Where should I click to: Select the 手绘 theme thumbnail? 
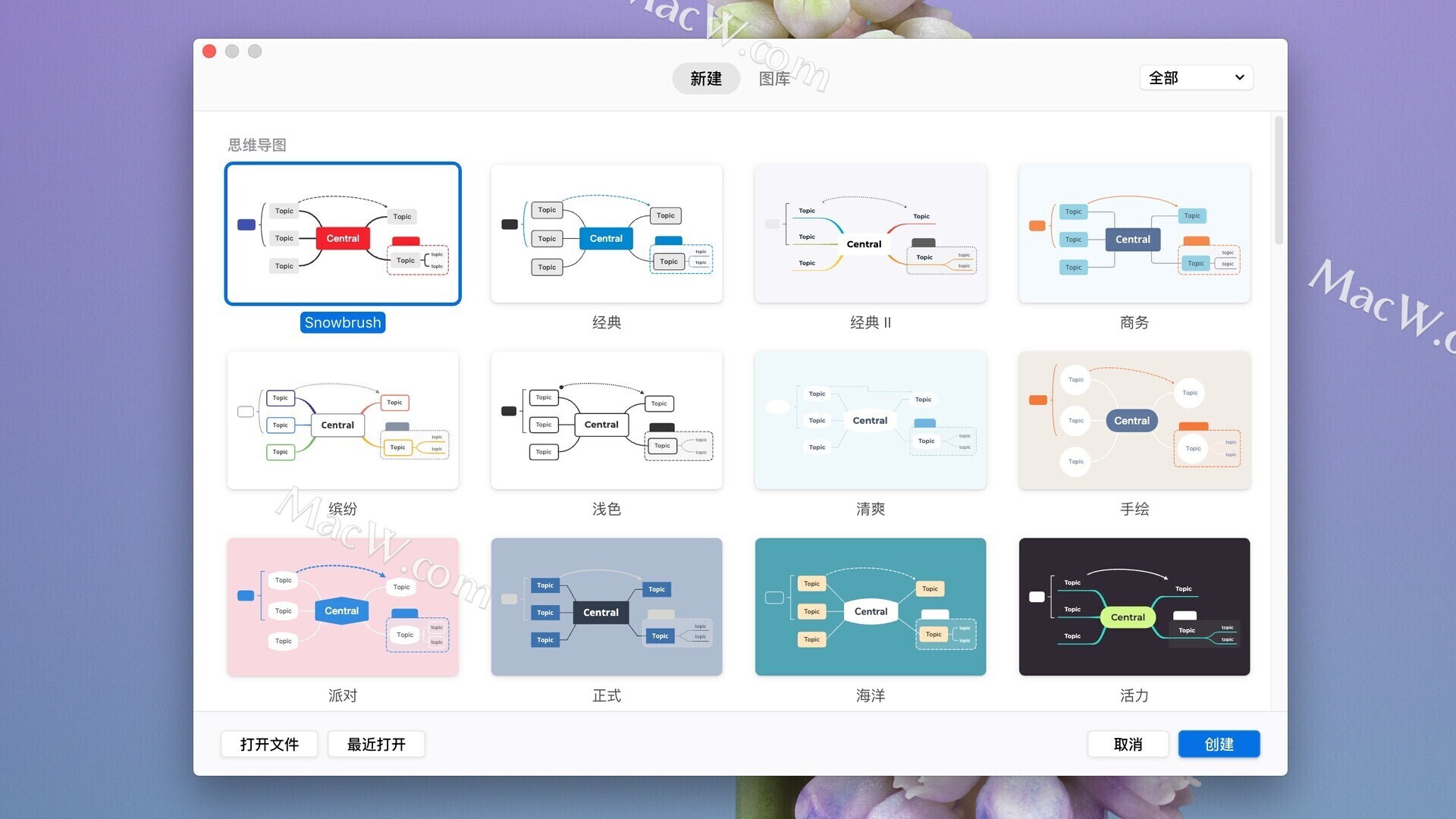click(1134, 420)
